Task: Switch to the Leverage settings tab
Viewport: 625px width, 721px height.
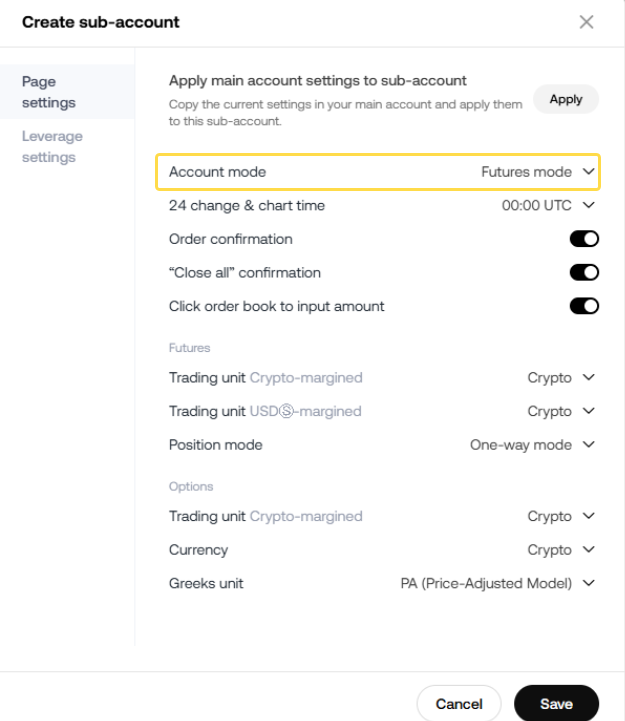Action: [x=52, y=146]
